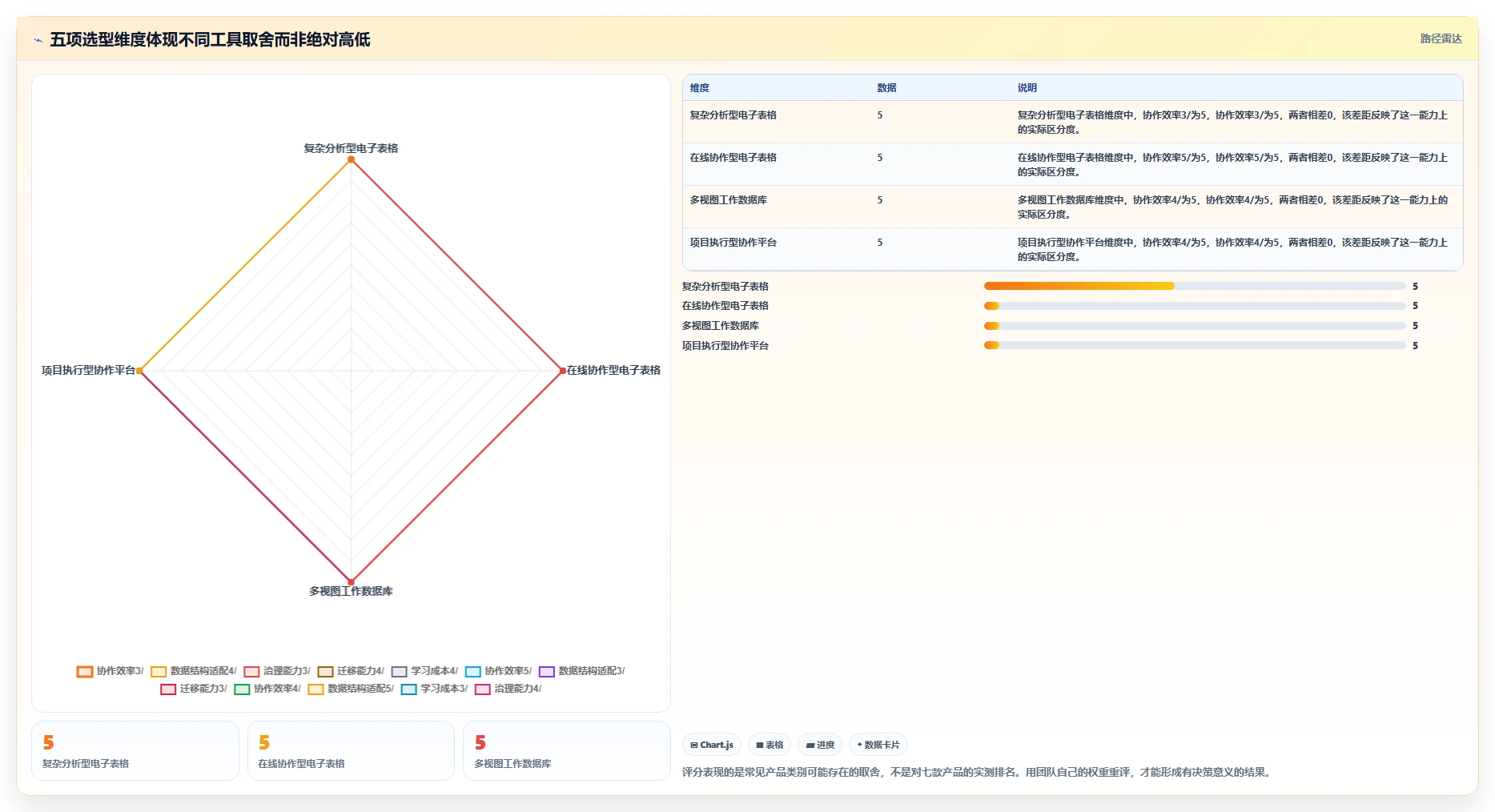Click the 多视图工作数据库 radar axis label
Screen dimensions: 1495x812
click(x=351, y=591)
